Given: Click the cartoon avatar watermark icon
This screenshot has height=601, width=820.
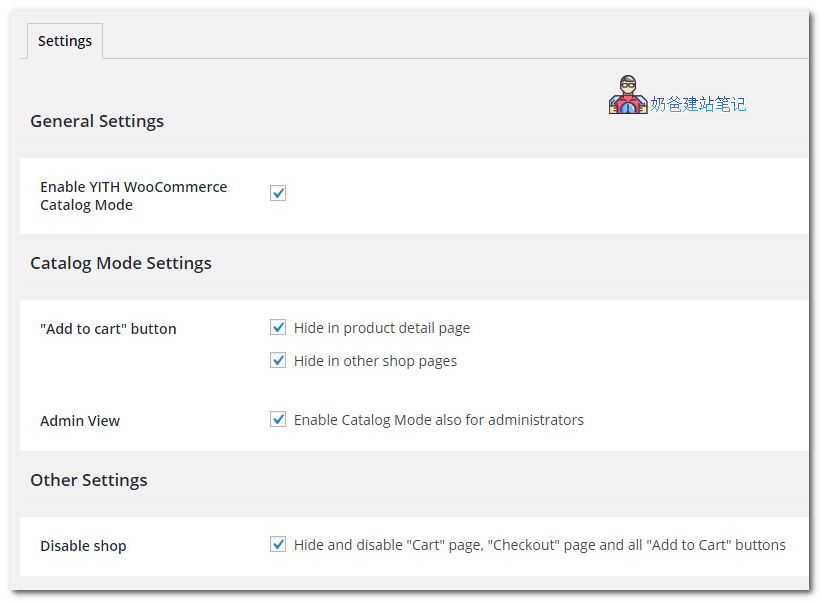Looking at the screenshot, I should pos(628,96).
